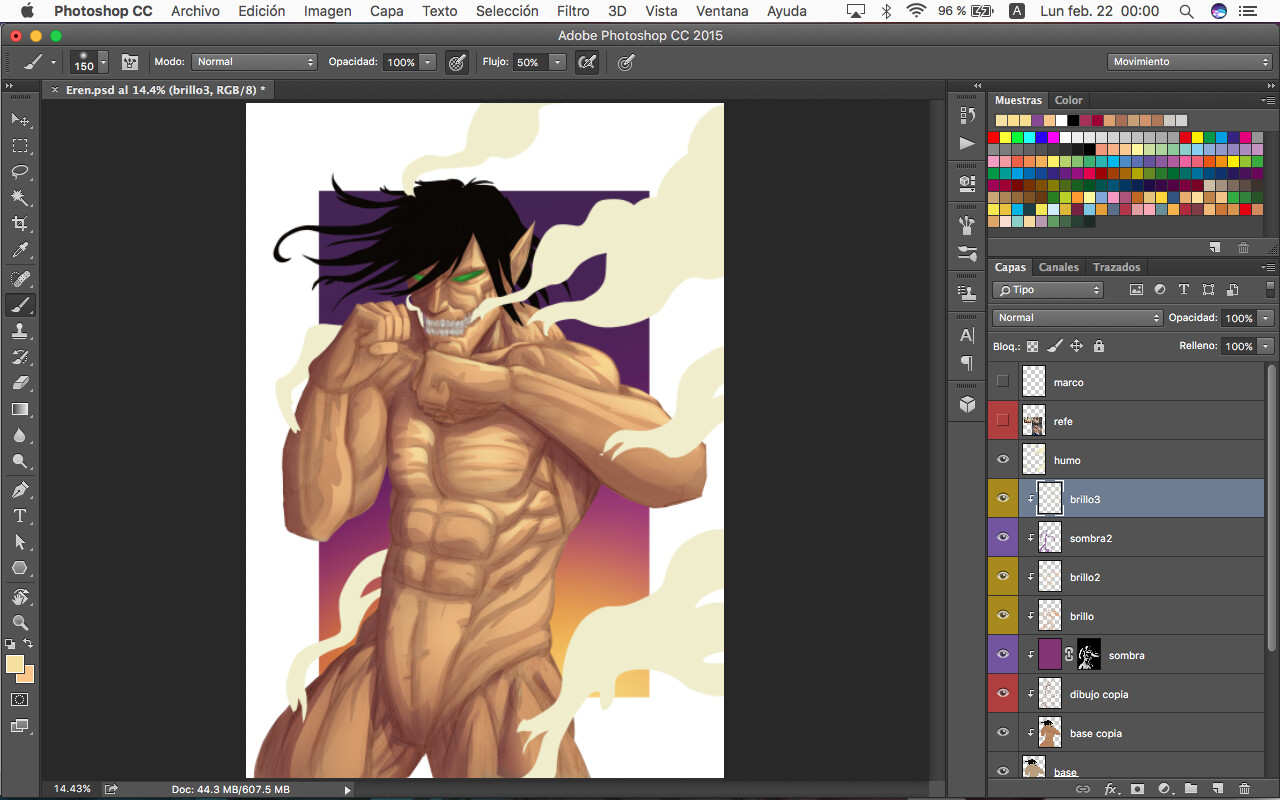1280x800 pixels.
Task: Click the sombra layer mask thumbnail
Action: tap(1089, 655)
